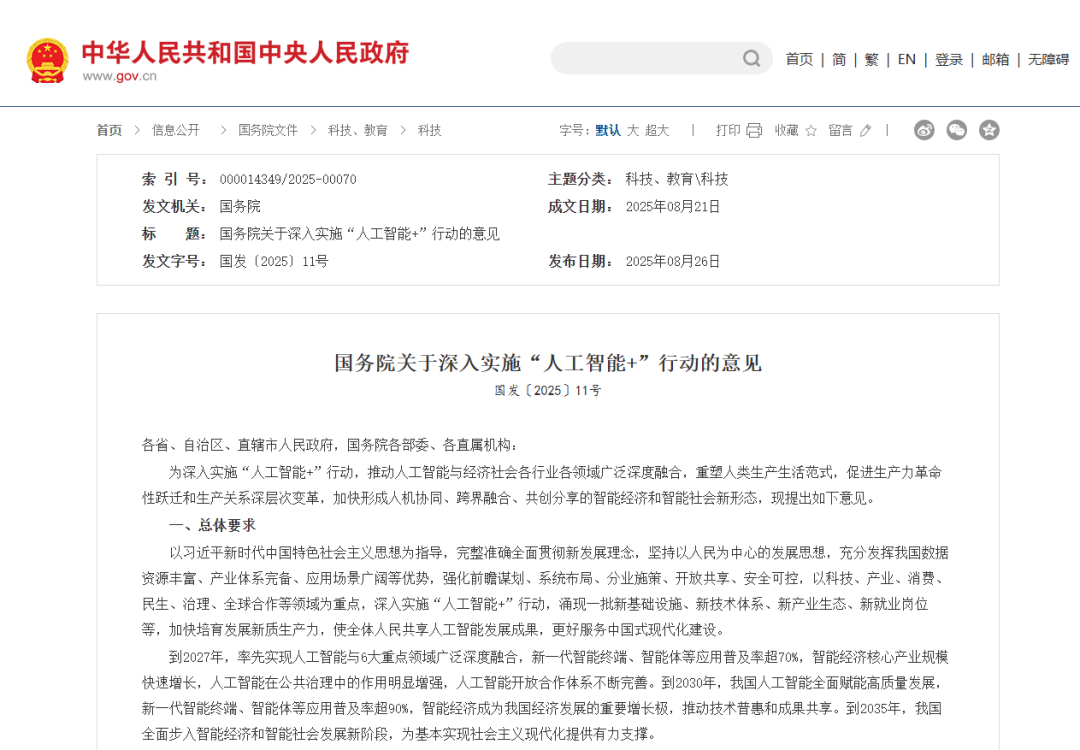
Task: Click the 2025年08月26日 publish date value
Action: point(672,262)
